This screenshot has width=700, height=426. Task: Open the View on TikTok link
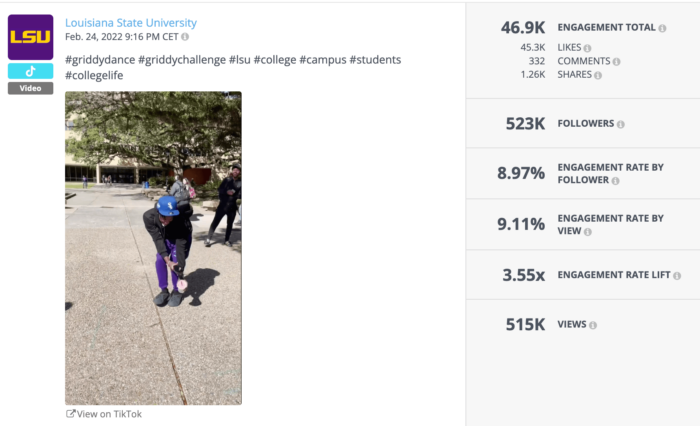coord(104,414)
